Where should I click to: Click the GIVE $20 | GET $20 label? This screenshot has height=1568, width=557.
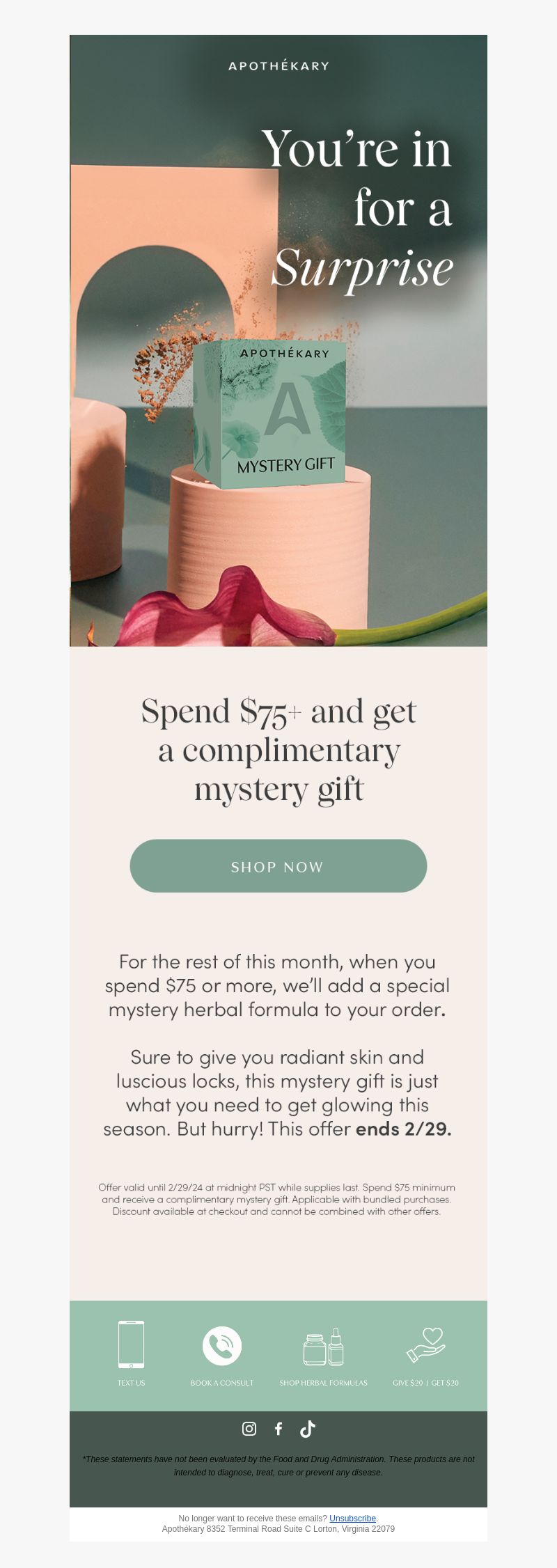425,1383
